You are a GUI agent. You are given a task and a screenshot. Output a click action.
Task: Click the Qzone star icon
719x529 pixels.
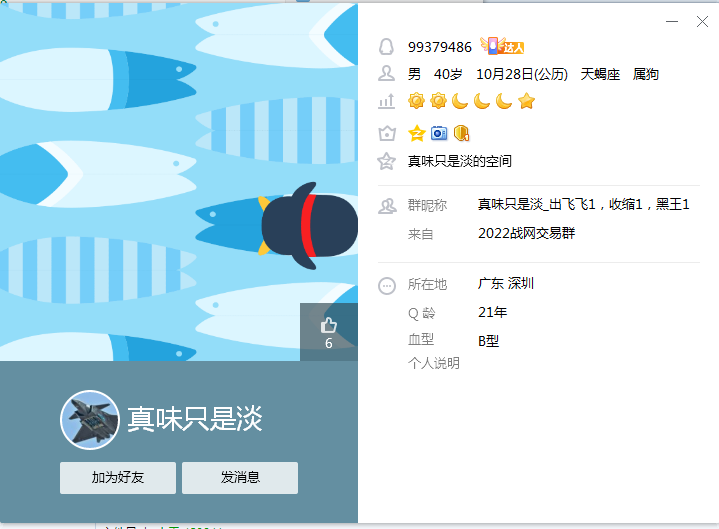point(386,161)
